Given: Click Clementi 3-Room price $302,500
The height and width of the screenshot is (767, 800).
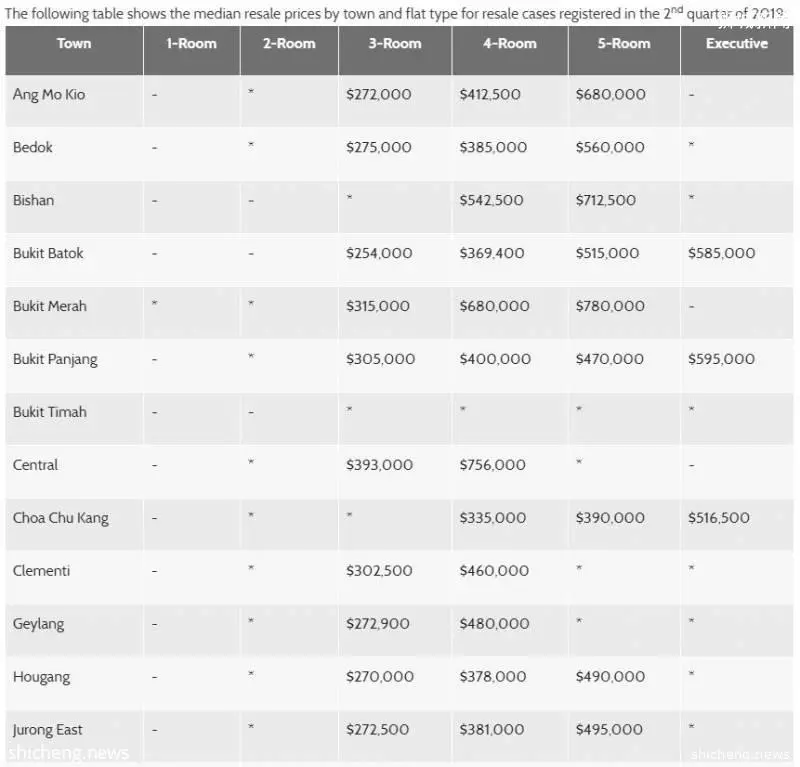Looking at the screenshot, I should tap(379, 571).
